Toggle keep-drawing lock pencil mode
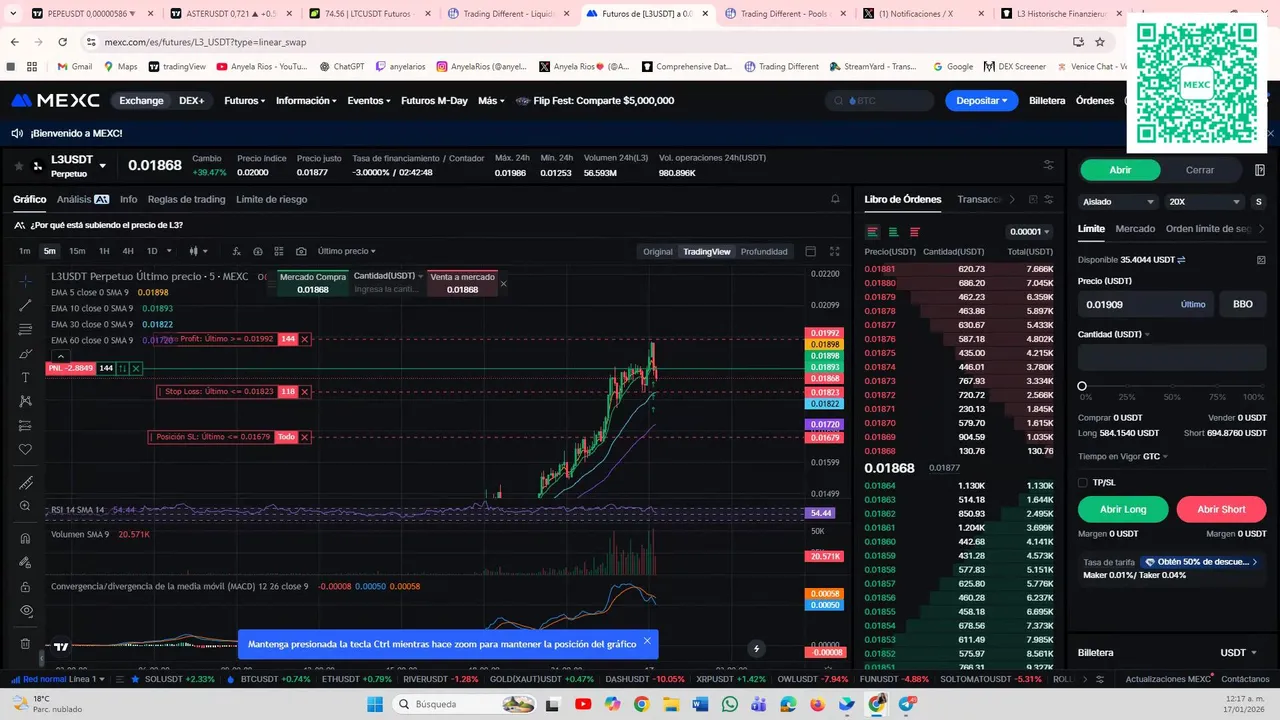 (x=26, y=562)
